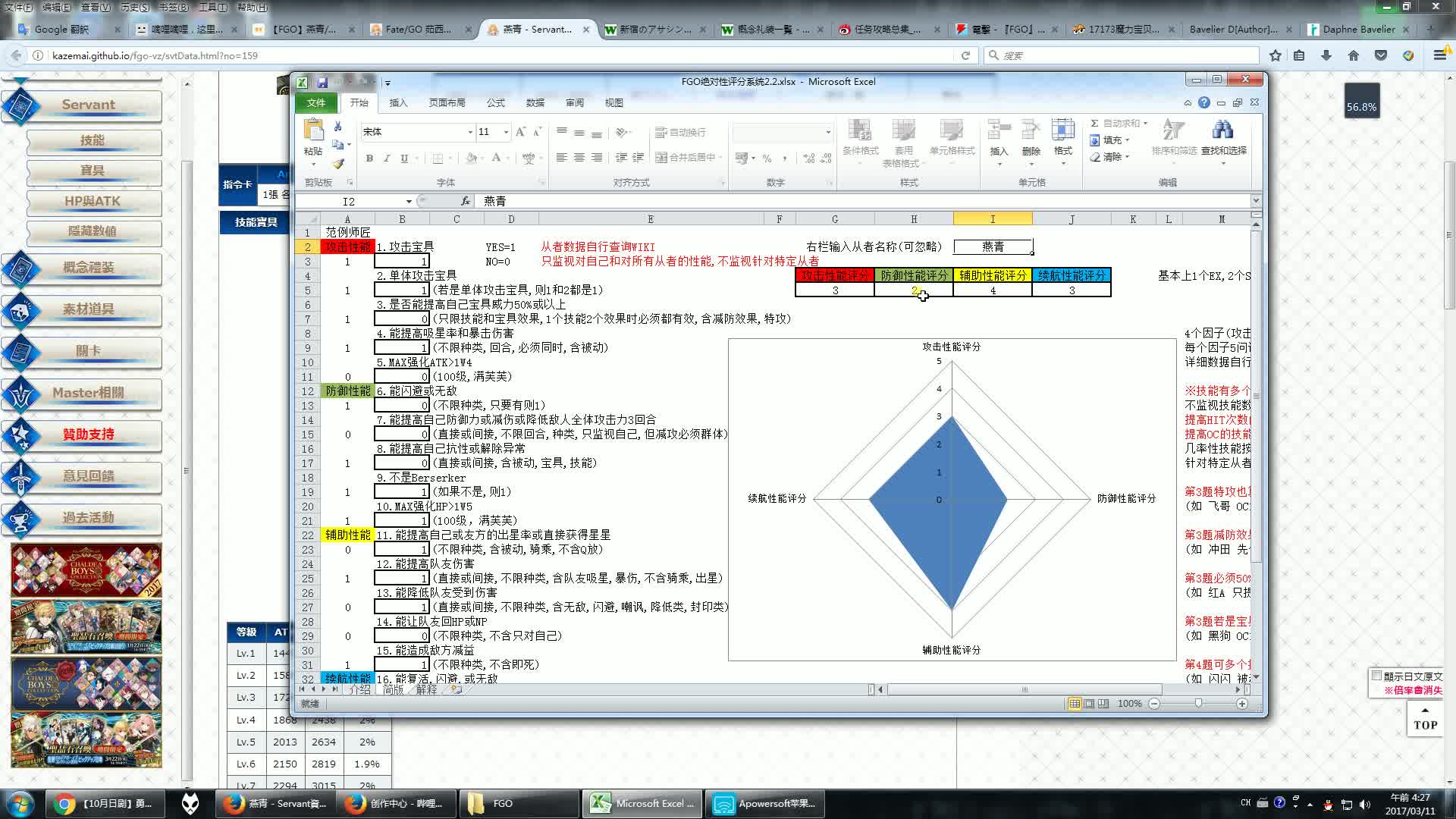This screenshot has height=819, width=1456.
Task: Click cell I2 containing 燕青
Action: tap(993, 246)
